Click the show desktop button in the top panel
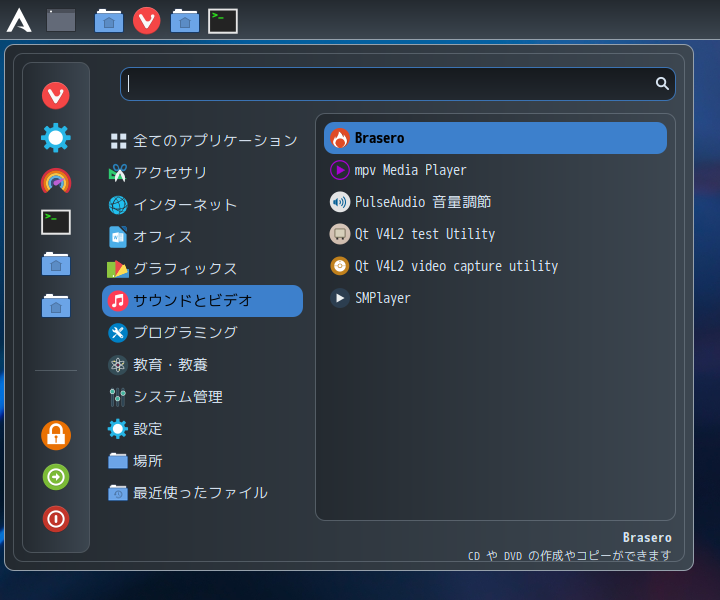Viewport: 720px width, 600px height. tap(61, 21)
